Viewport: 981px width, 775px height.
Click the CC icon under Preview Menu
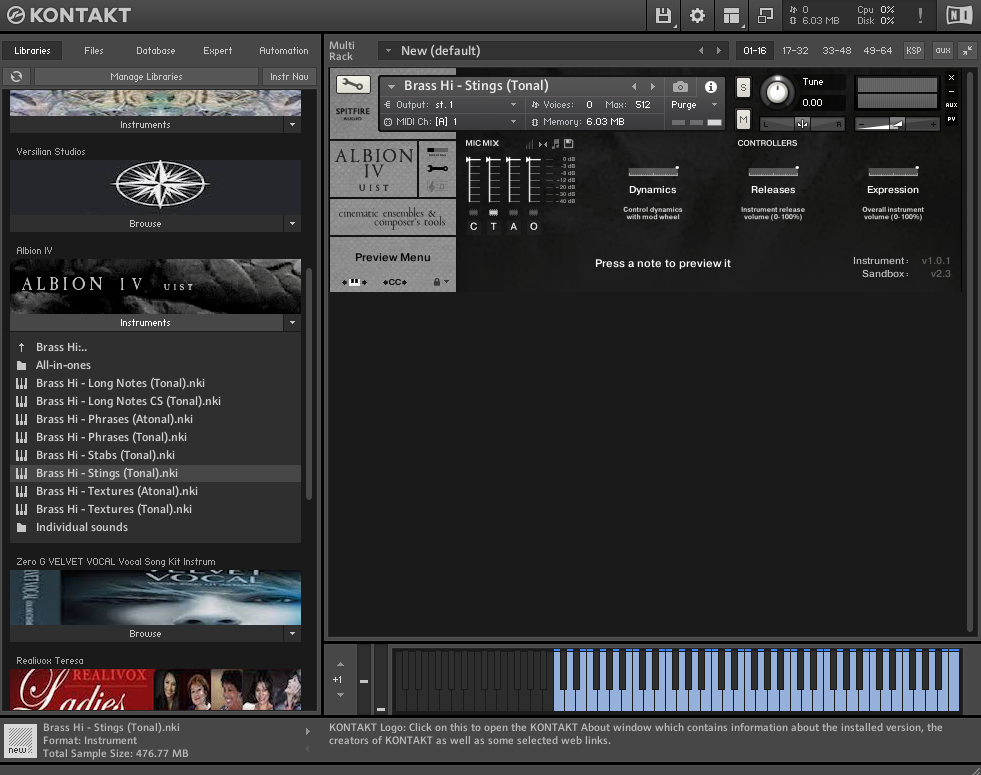(x=395, y=282)
